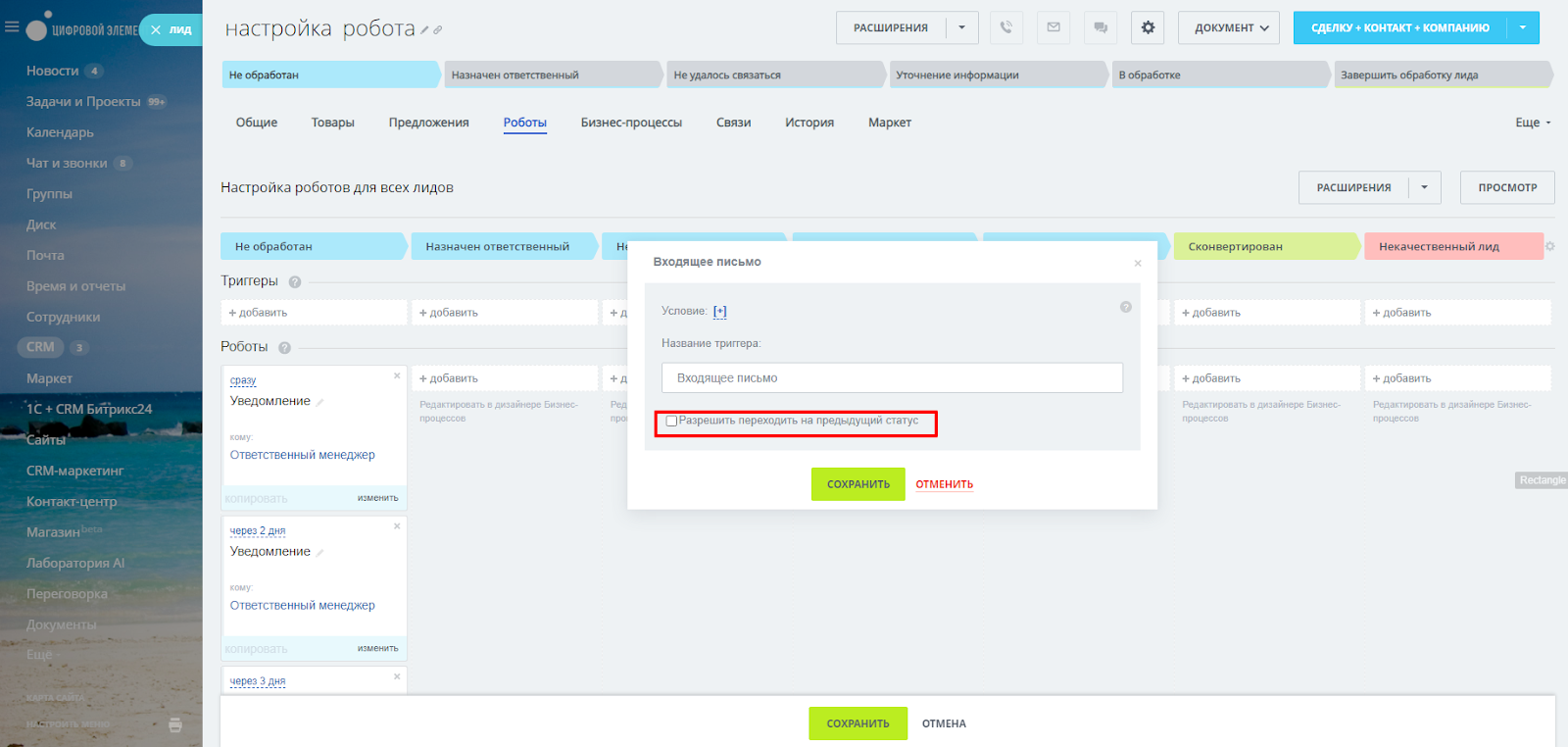Expand the arrow next to top РАСШИРЕНИЯ button

point(961,27)
